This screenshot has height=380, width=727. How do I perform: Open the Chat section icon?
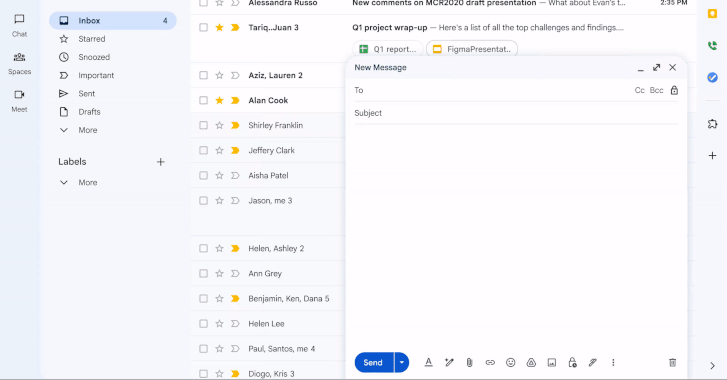pos(19,19)
